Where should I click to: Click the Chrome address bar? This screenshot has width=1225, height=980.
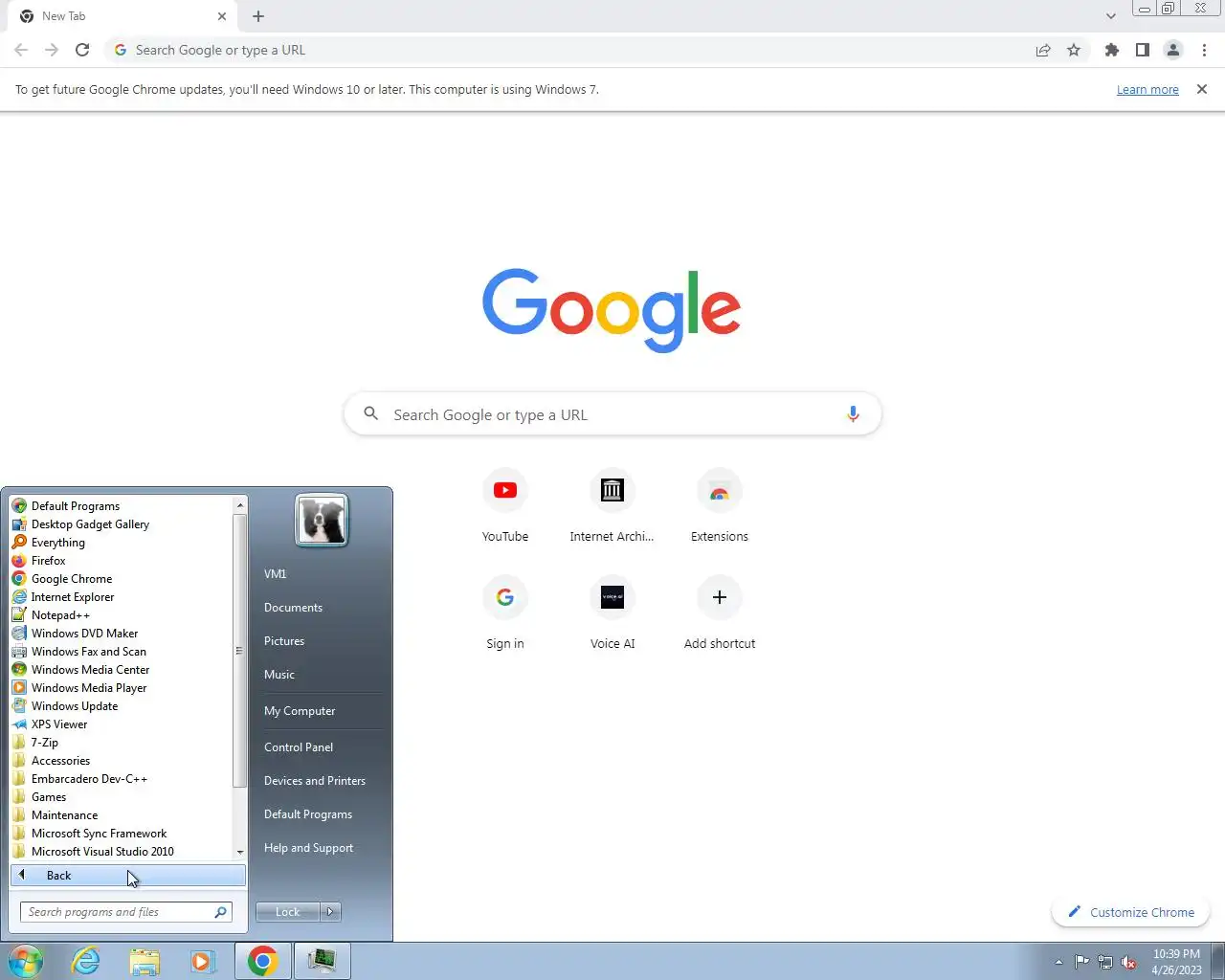574,50
